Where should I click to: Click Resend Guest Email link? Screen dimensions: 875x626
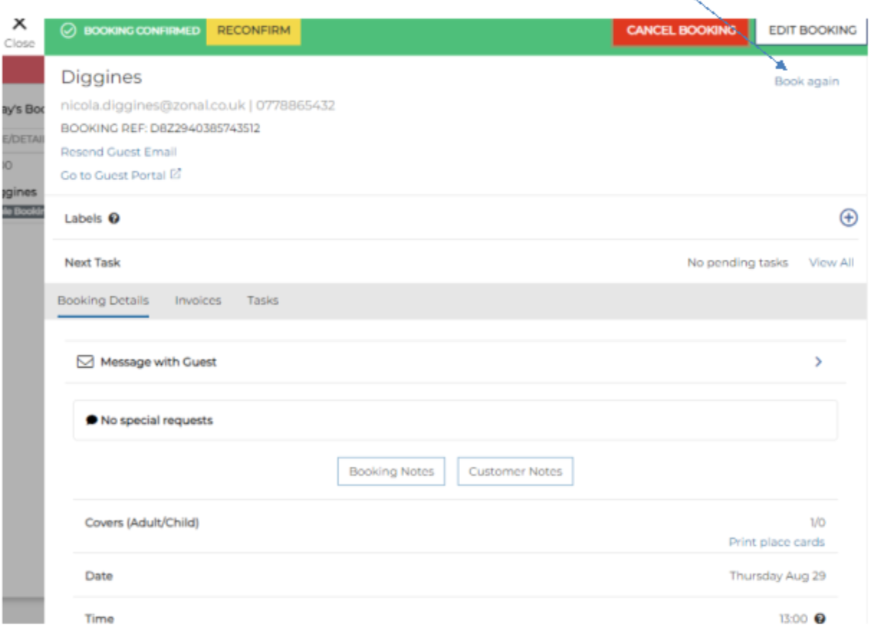click(x=118, y=152)
